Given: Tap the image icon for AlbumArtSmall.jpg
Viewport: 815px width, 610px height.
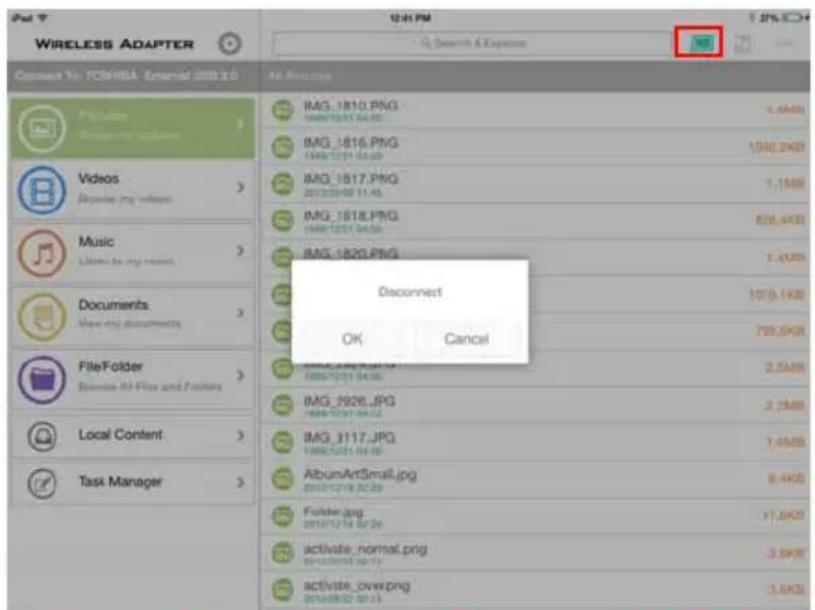Looking at the screenshot, I should point(283,479).
